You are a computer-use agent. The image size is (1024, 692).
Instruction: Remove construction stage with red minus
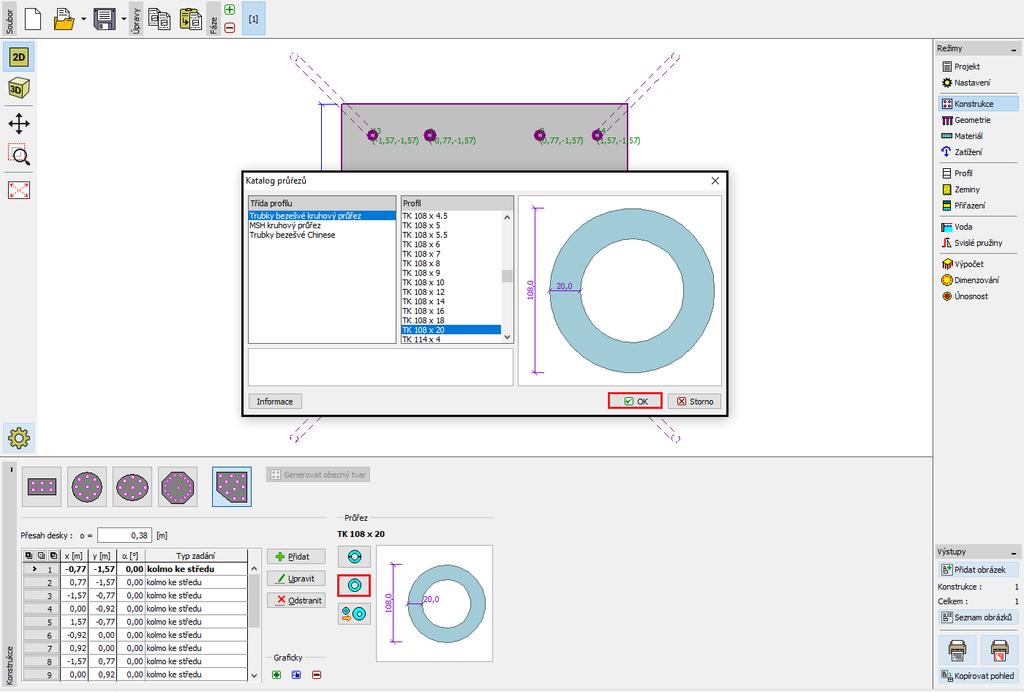pos(229,27)
